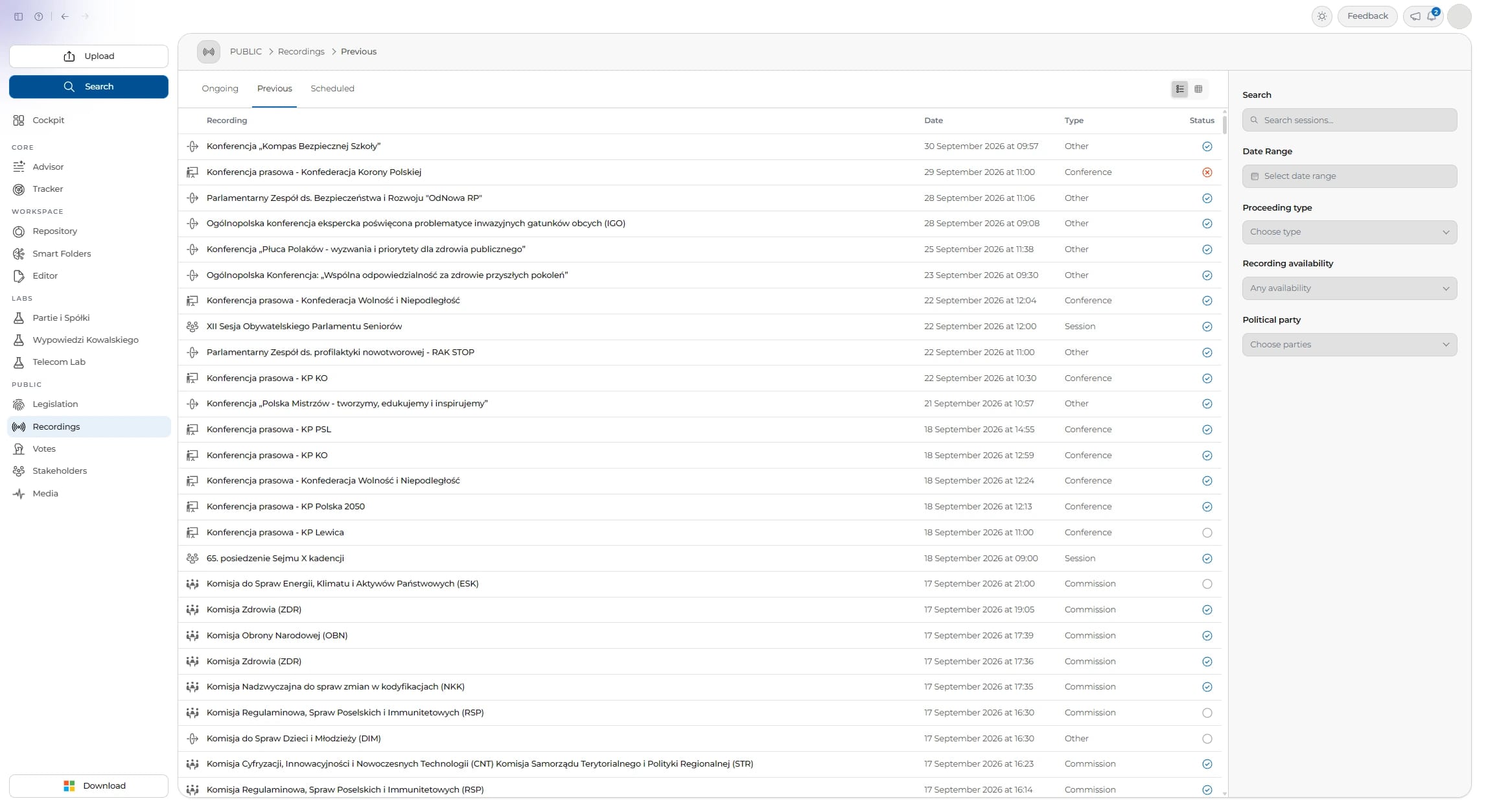Focus the Search sessions input field

1349,120
